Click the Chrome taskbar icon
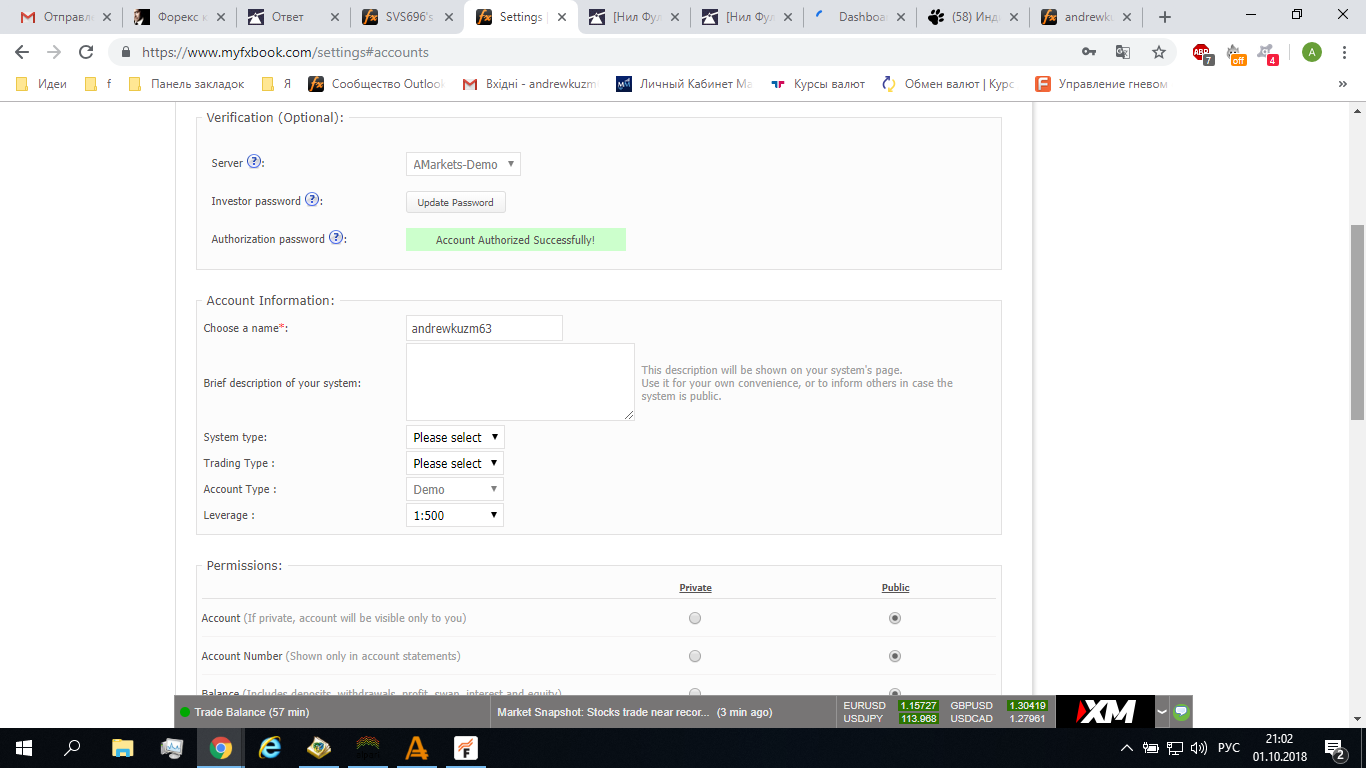The image size is (1366, 768). pos(221,748)
